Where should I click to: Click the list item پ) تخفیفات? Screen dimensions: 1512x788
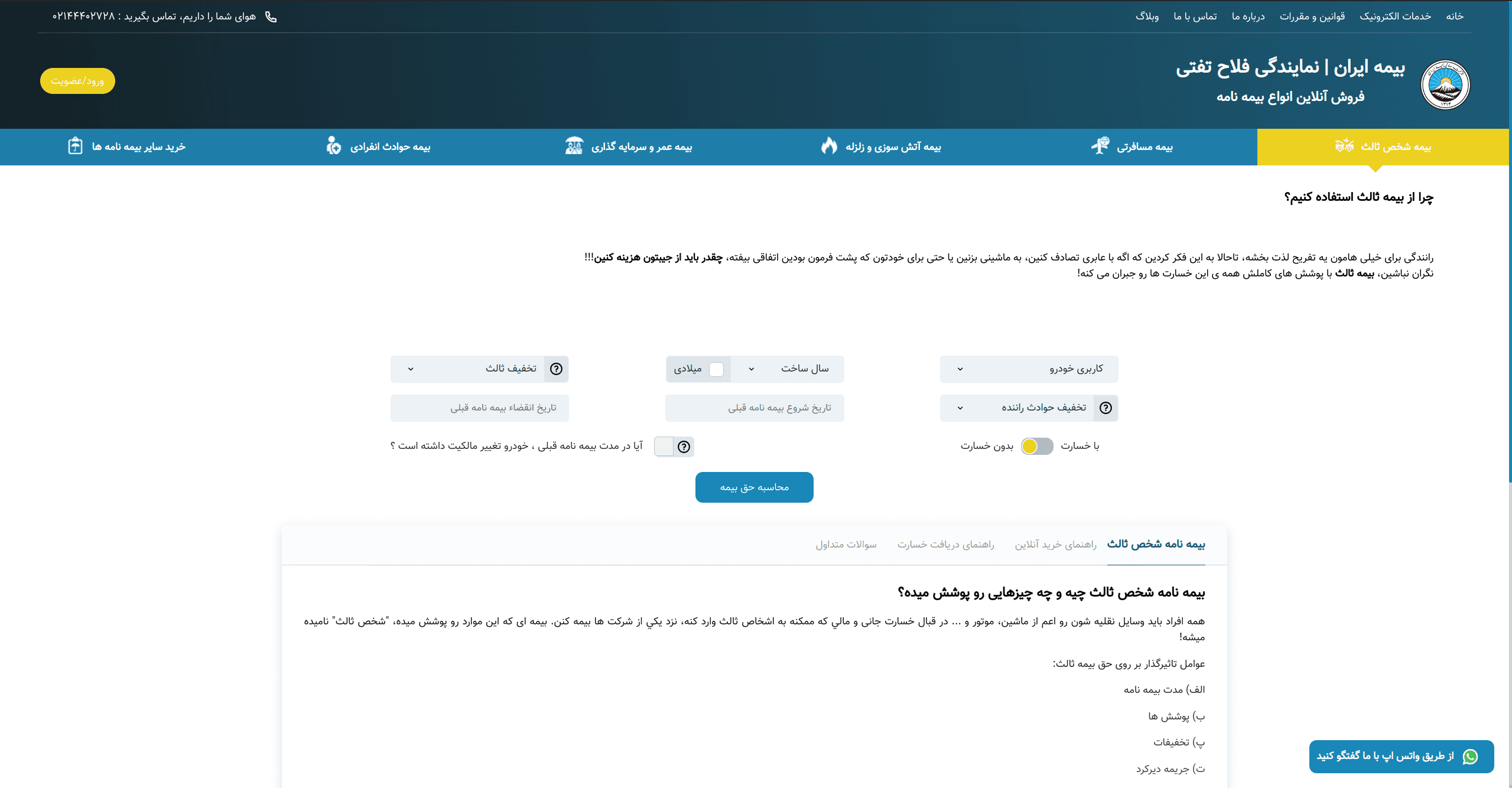point(1179,743)
